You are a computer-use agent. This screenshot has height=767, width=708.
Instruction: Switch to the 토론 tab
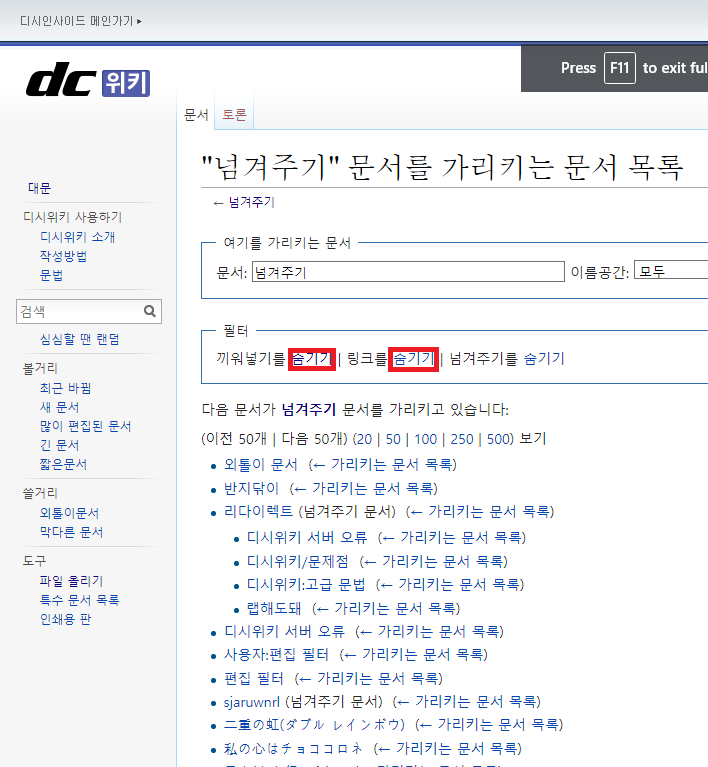[235, 115]
